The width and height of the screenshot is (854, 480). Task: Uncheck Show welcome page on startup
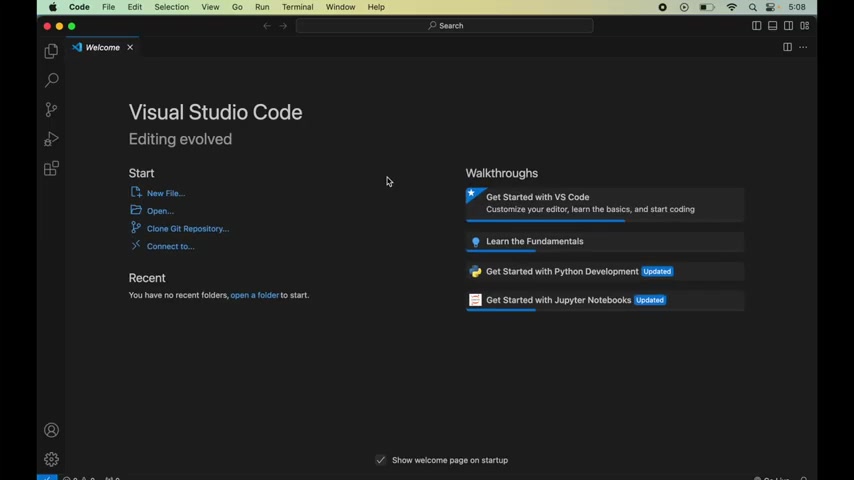pyautogui.click(x=381, y=460)
